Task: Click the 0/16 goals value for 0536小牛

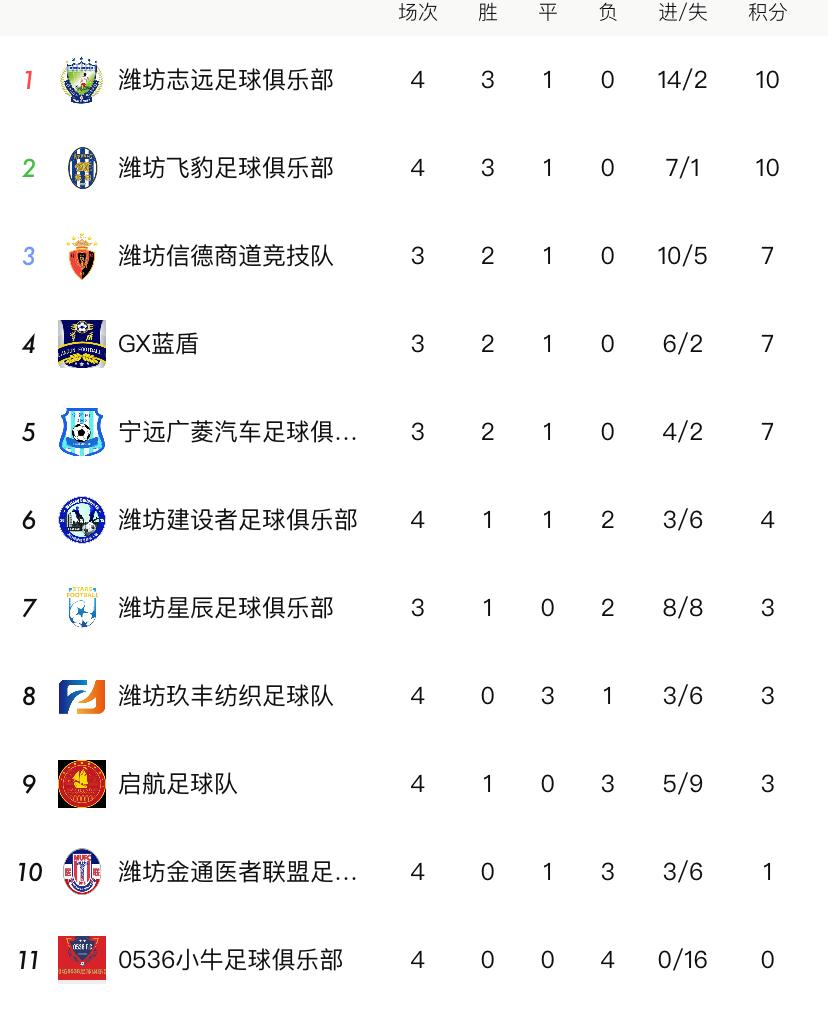Action: (683, 960)
